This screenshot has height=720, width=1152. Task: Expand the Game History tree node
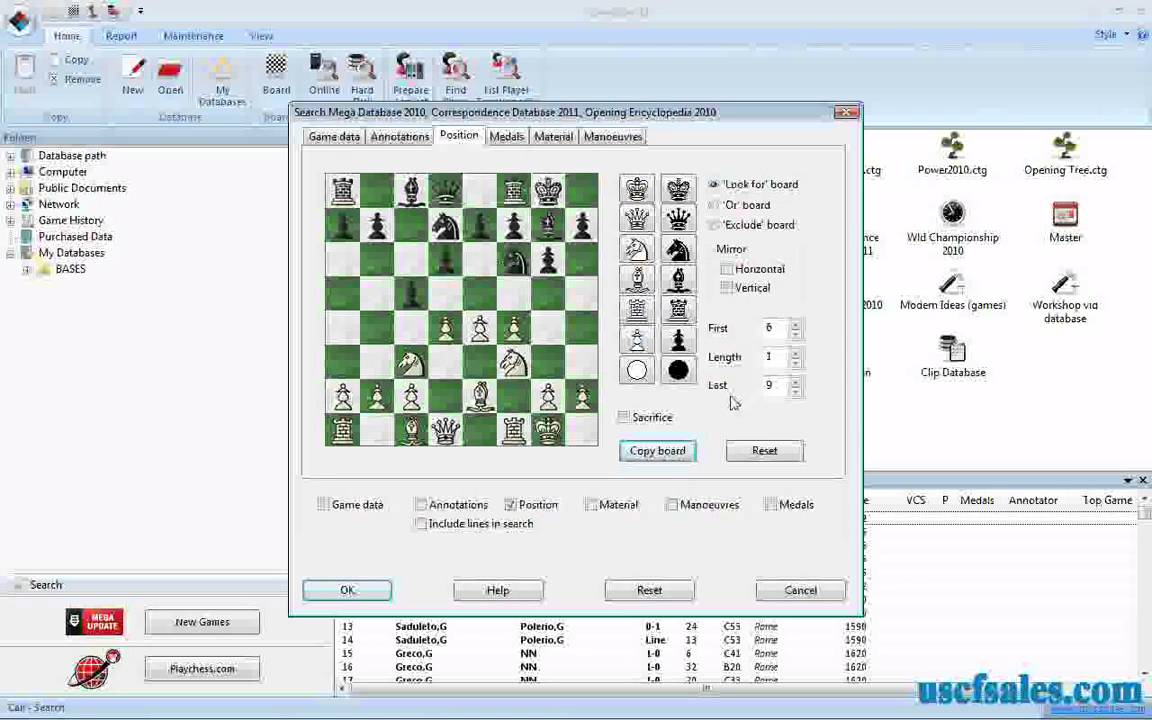click(10, 220)
